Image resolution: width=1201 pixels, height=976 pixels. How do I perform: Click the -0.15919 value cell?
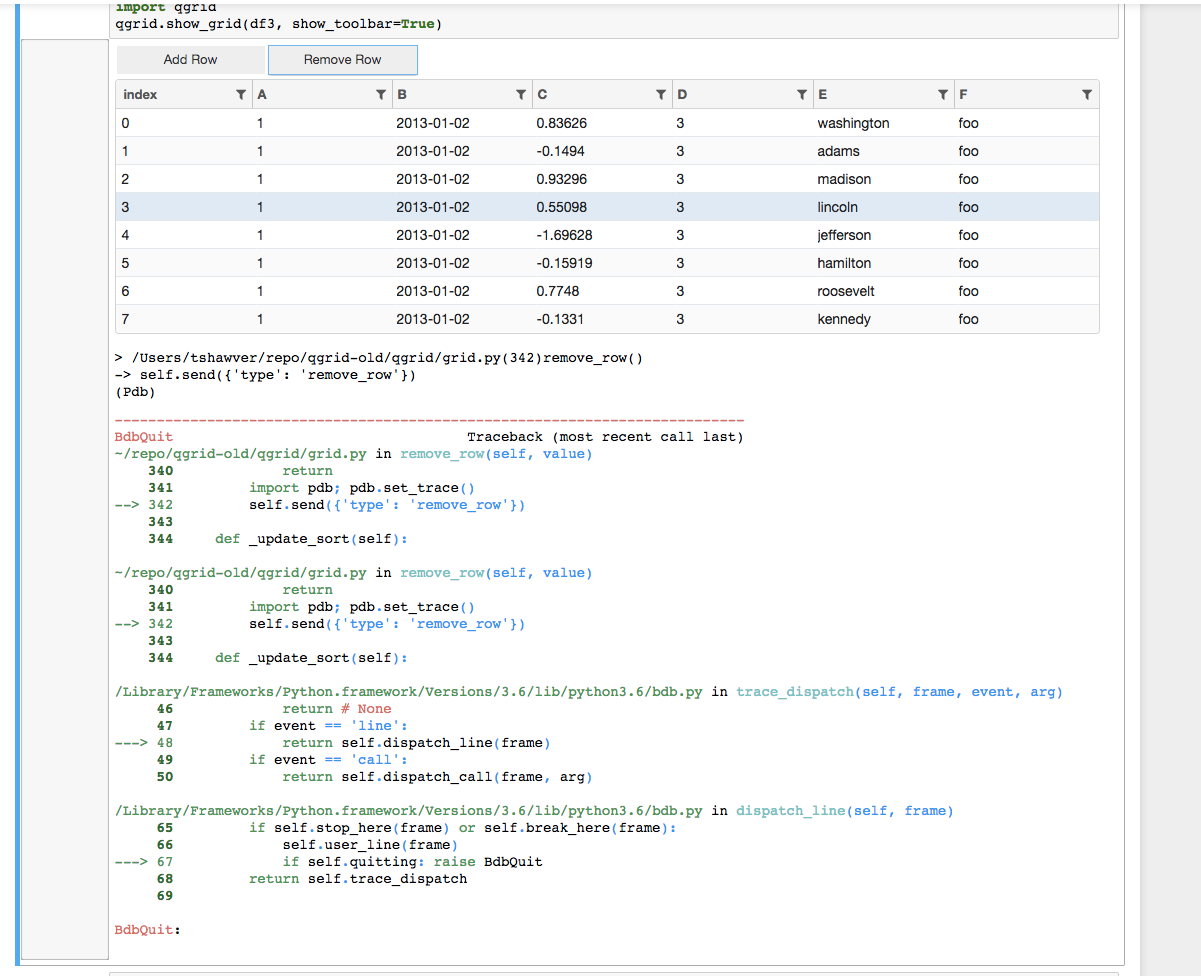click(x=564, y=263)
